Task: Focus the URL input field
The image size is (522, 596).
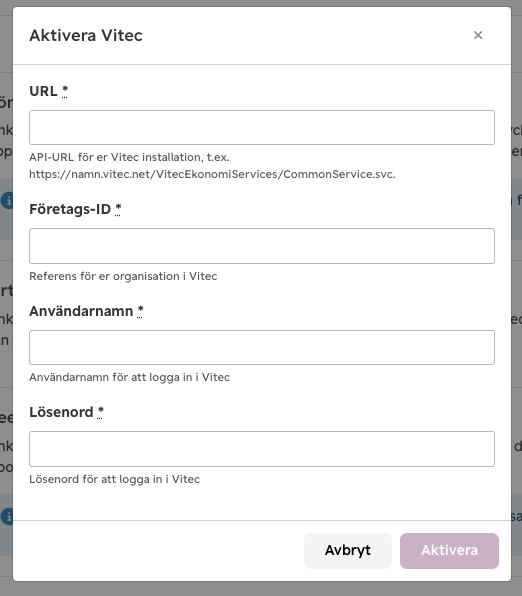Action: [x=262, y=127]
